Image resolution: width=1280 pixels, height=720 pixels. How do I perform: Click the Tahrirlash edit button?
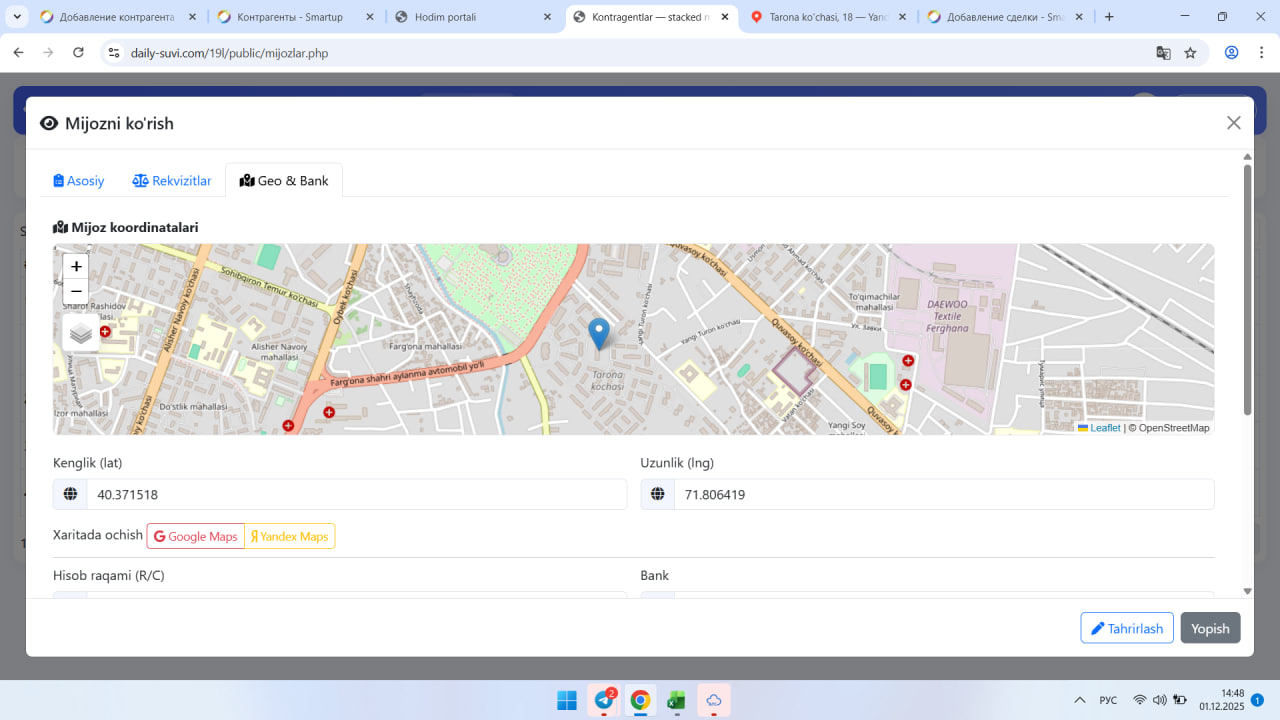coord(1126,628)
